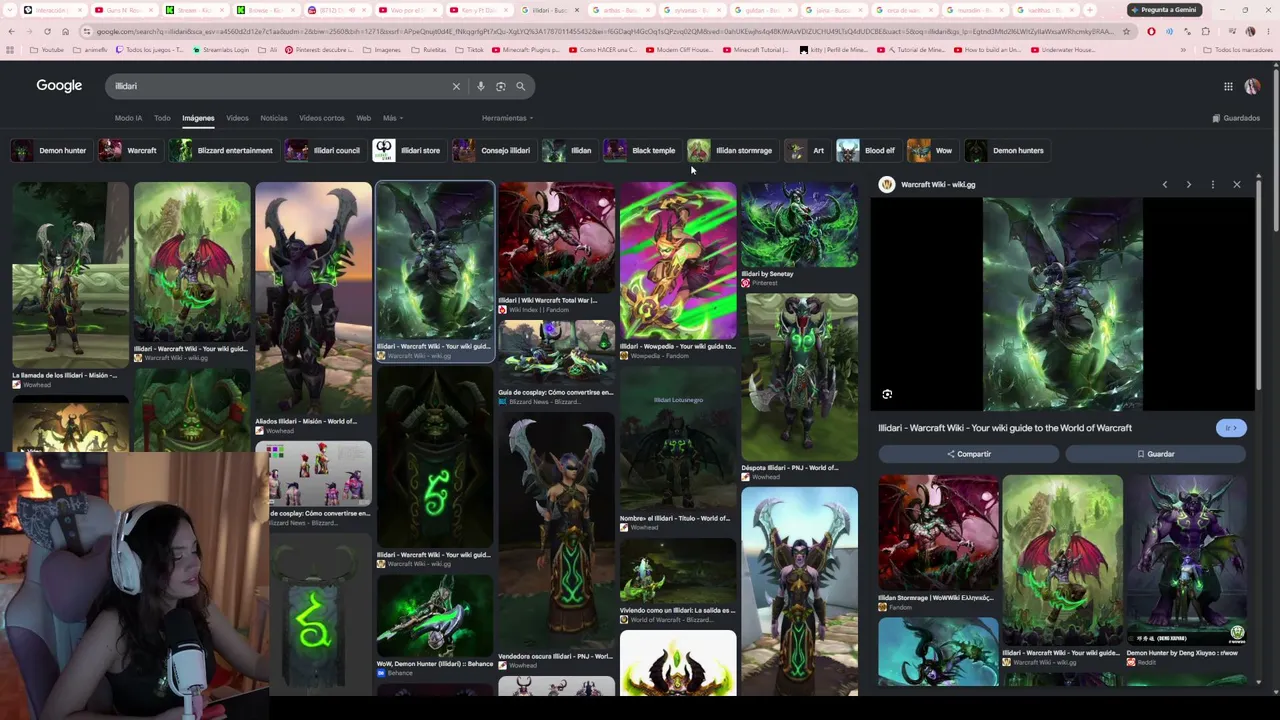Open the Imagenes bookmarks folder
The height and width of the screenshot is (720, 1280).
pyautogui.click(x=381, y=50)
